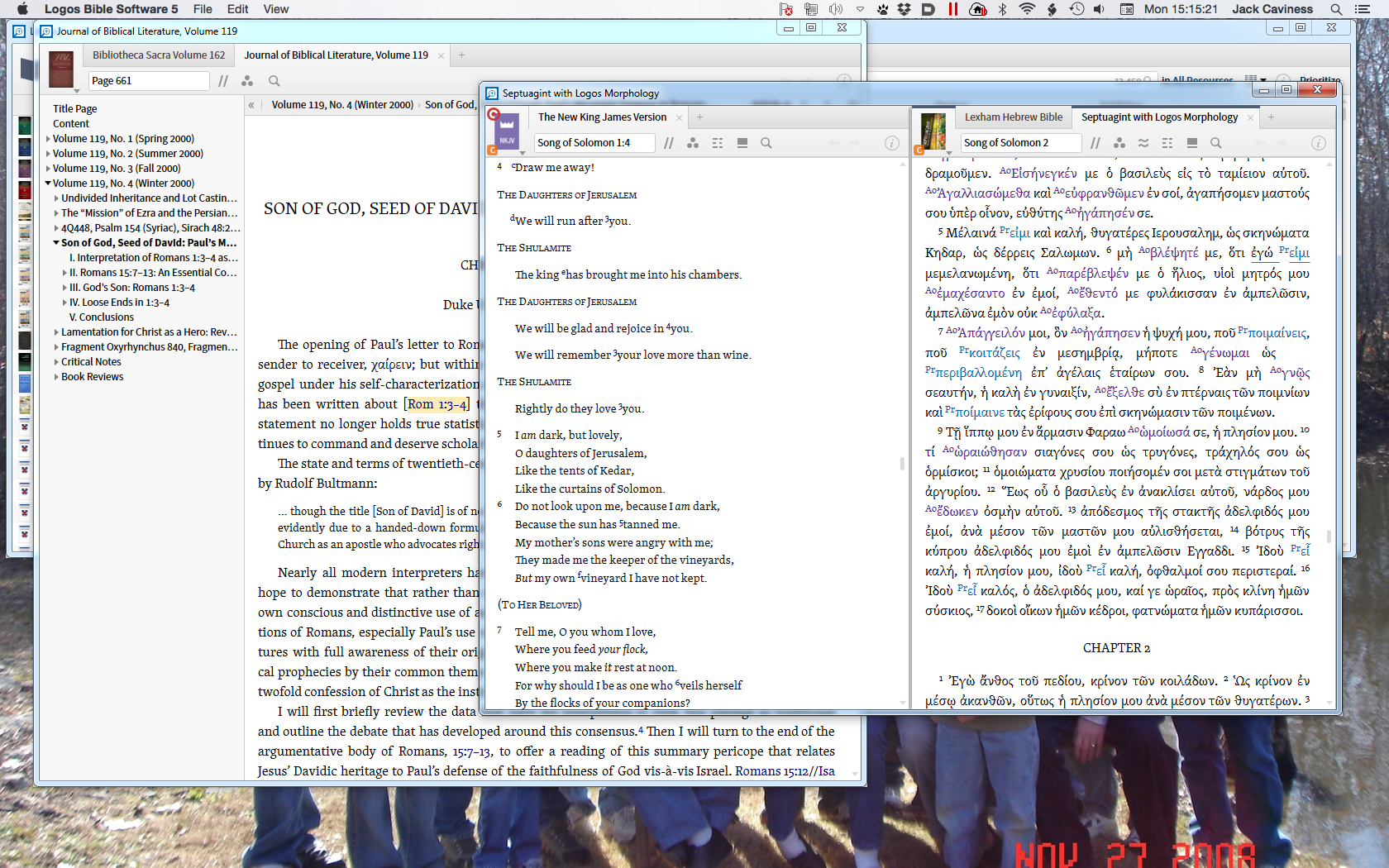
Task: Toggle reading view in NKJV panel
Action: (x=742, y=143)
